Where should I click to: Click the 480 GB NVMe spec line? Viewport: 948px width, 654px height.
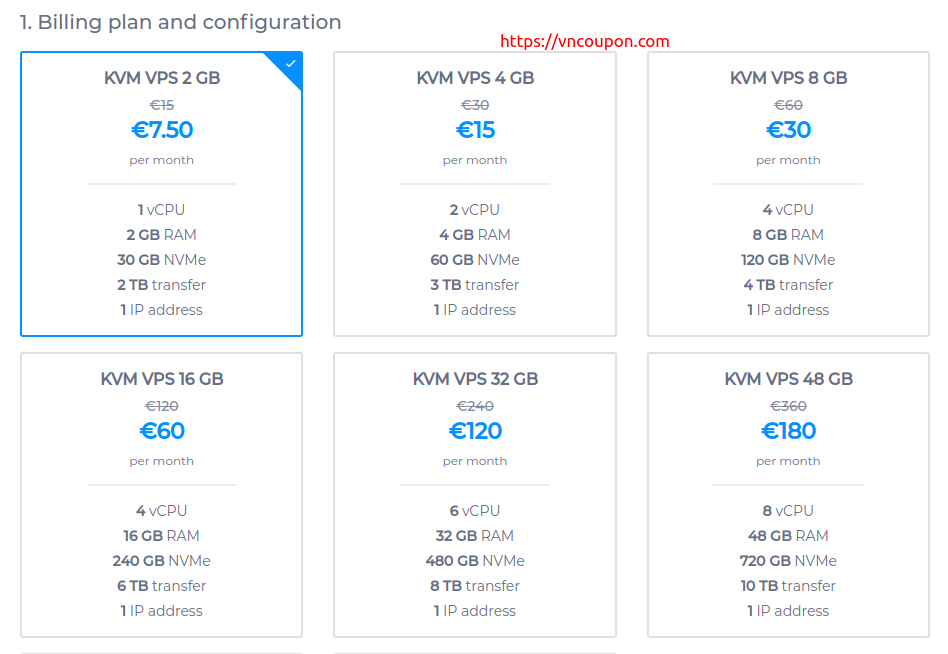pos(475,561)
